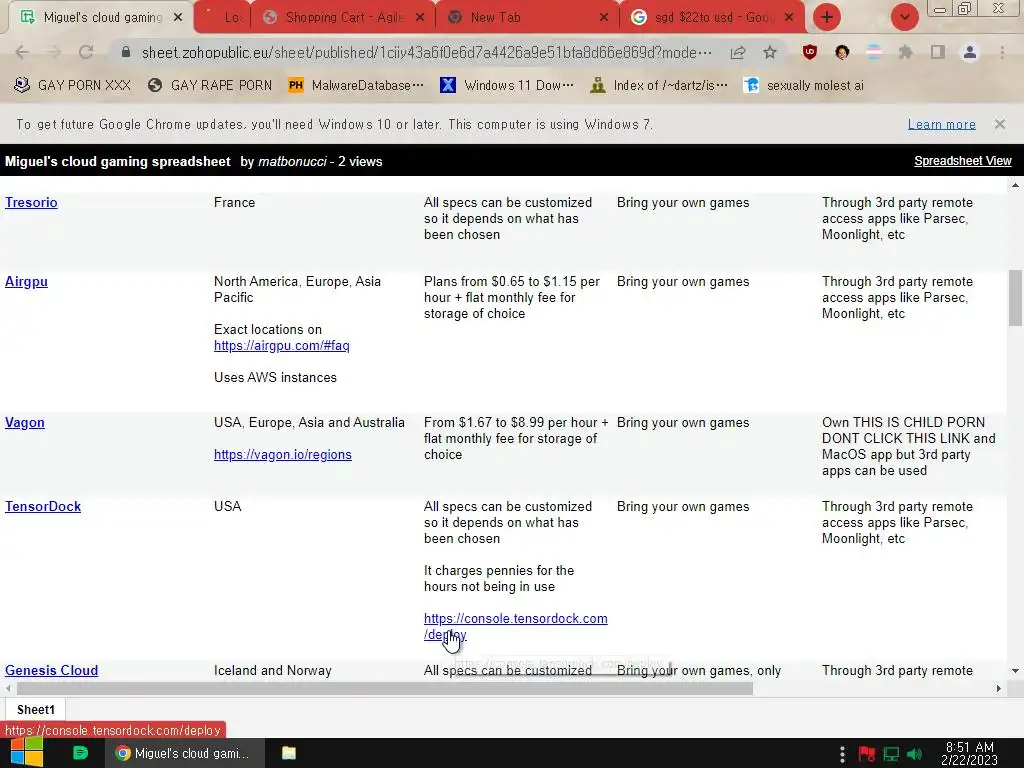The width and height of the screenshot is (1024, 768).
Task: Open a new tab with the plus button
Action: pos(827,17)
